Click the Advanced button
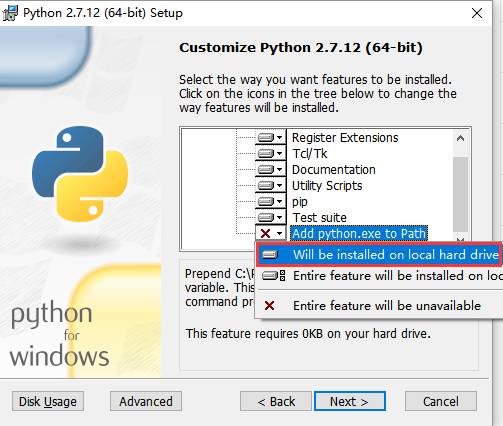 tap(146, 401)
